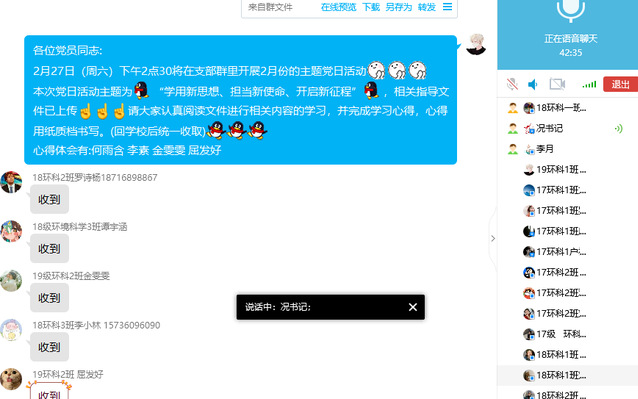Click the signal strength bars icon
638x399 pixels.
[x=589, y=84]
